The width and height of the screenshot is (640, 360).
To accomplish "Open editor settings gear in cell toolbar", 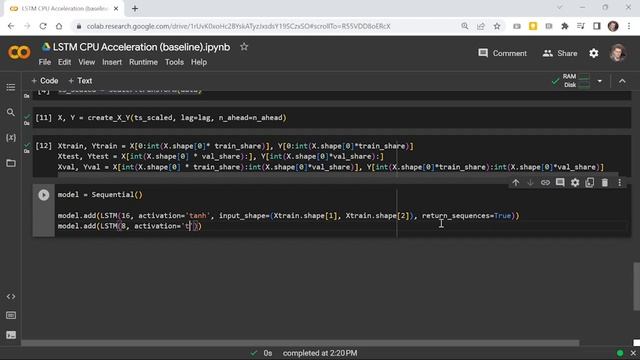I will tap(575, 182).
